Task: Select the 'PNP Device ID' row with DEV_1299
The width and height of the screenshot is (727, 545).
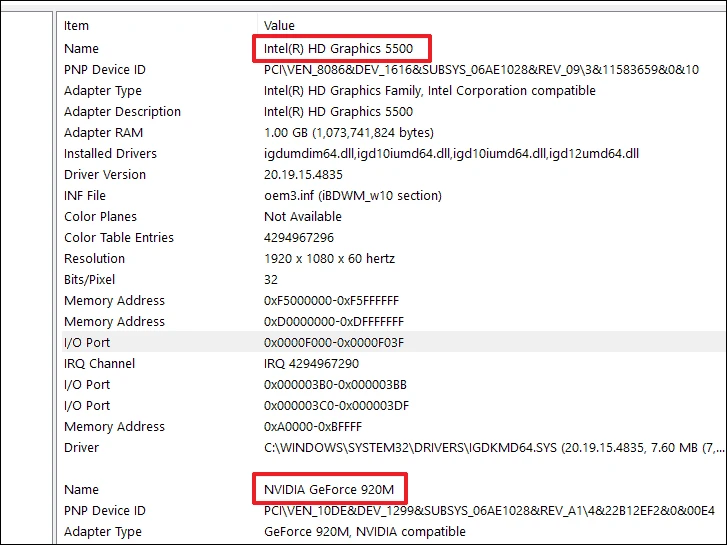Action: tap(393, 511)
